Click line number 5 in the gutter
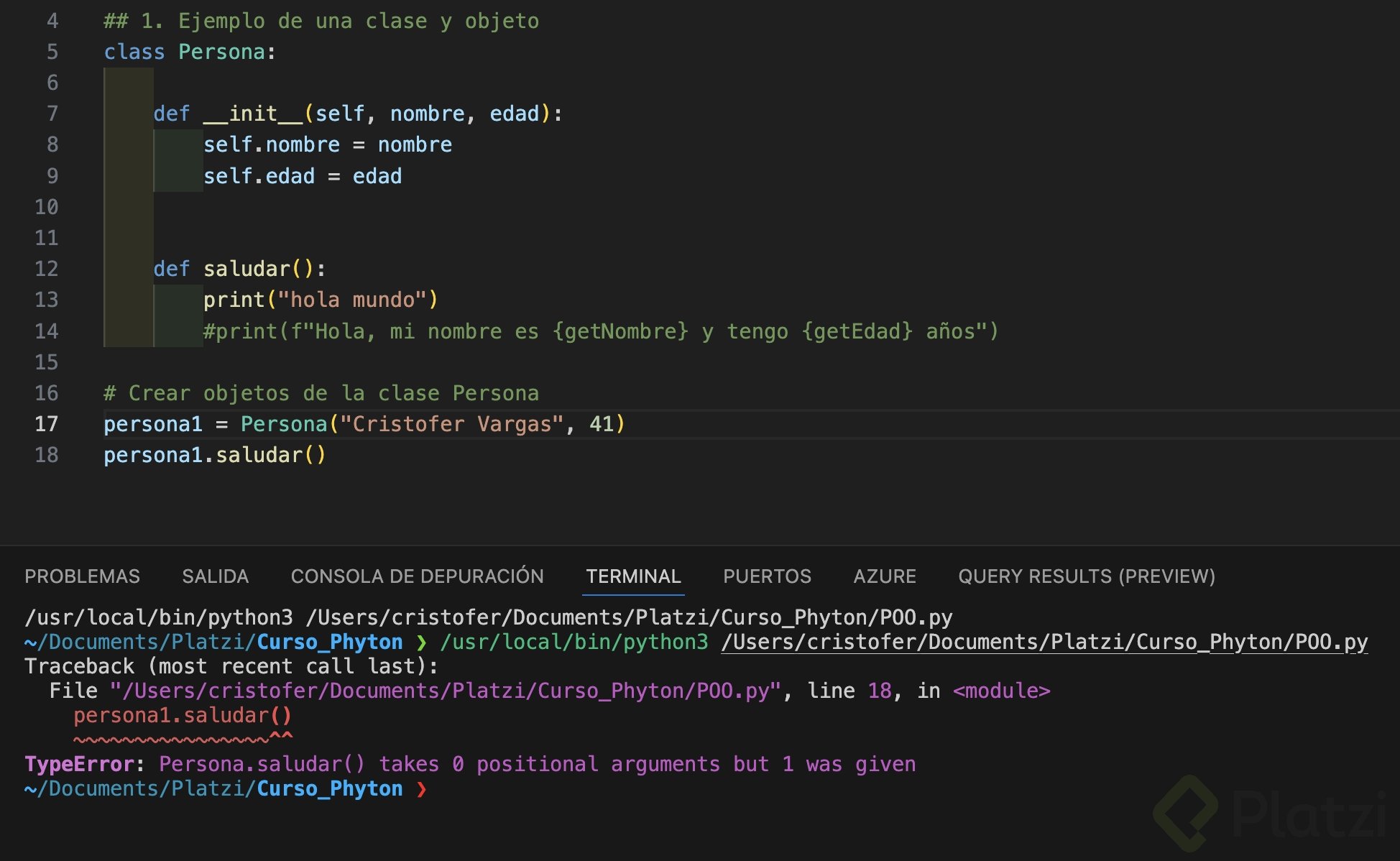Image resolution: width=1400 pixels, height=861 pixels. 52,52
